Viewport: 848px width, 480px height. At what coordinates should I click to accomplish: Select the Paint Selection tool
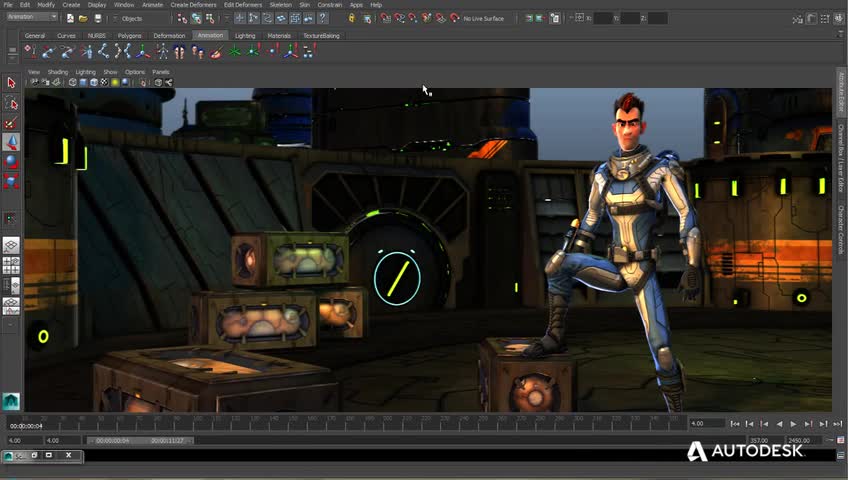coord(11,122)
